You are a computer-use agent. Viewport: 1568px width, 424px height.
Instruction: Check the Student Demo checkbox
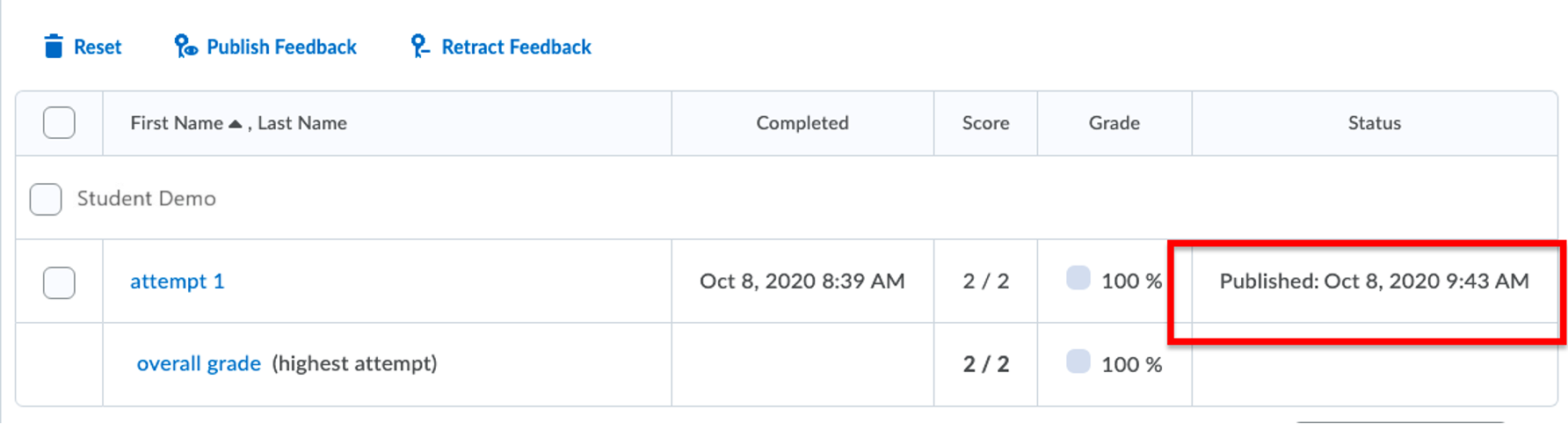coord(46,199)
